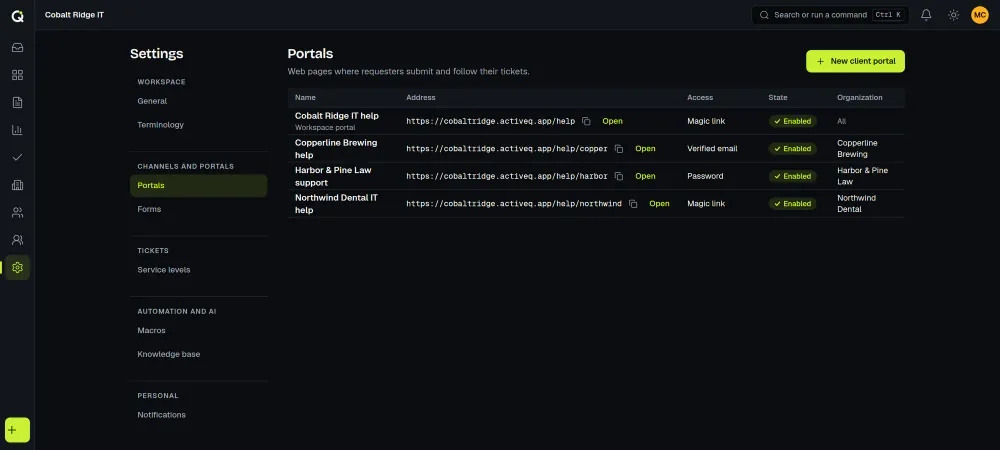Image resolution: width=1000 pixels, height=450 pixels.
Task: Copy the Cobalt Ridge IT help address
Action: tap(586, 121)
